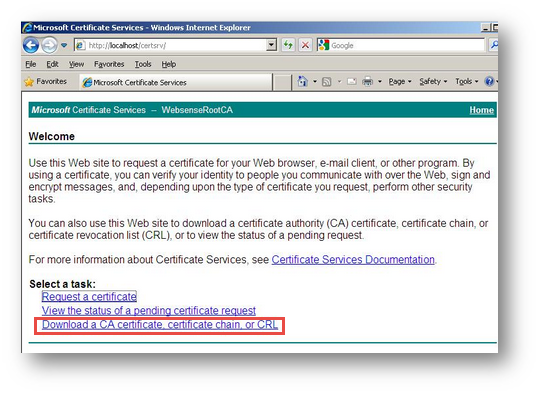Click the blue Help question mark icon

489,82
